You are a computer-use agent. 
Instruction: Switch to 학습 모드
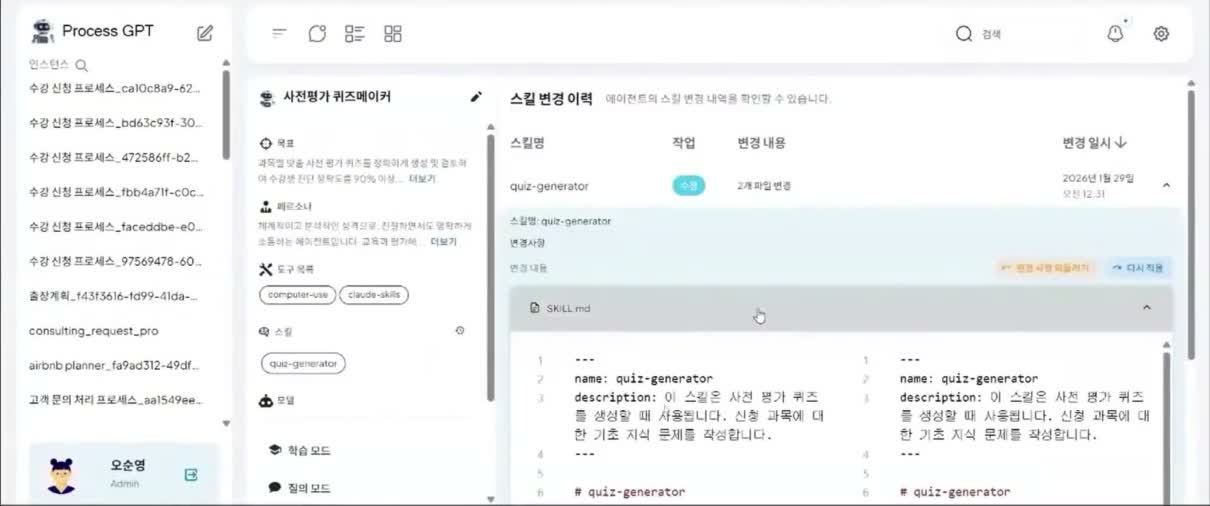point(309,451)
